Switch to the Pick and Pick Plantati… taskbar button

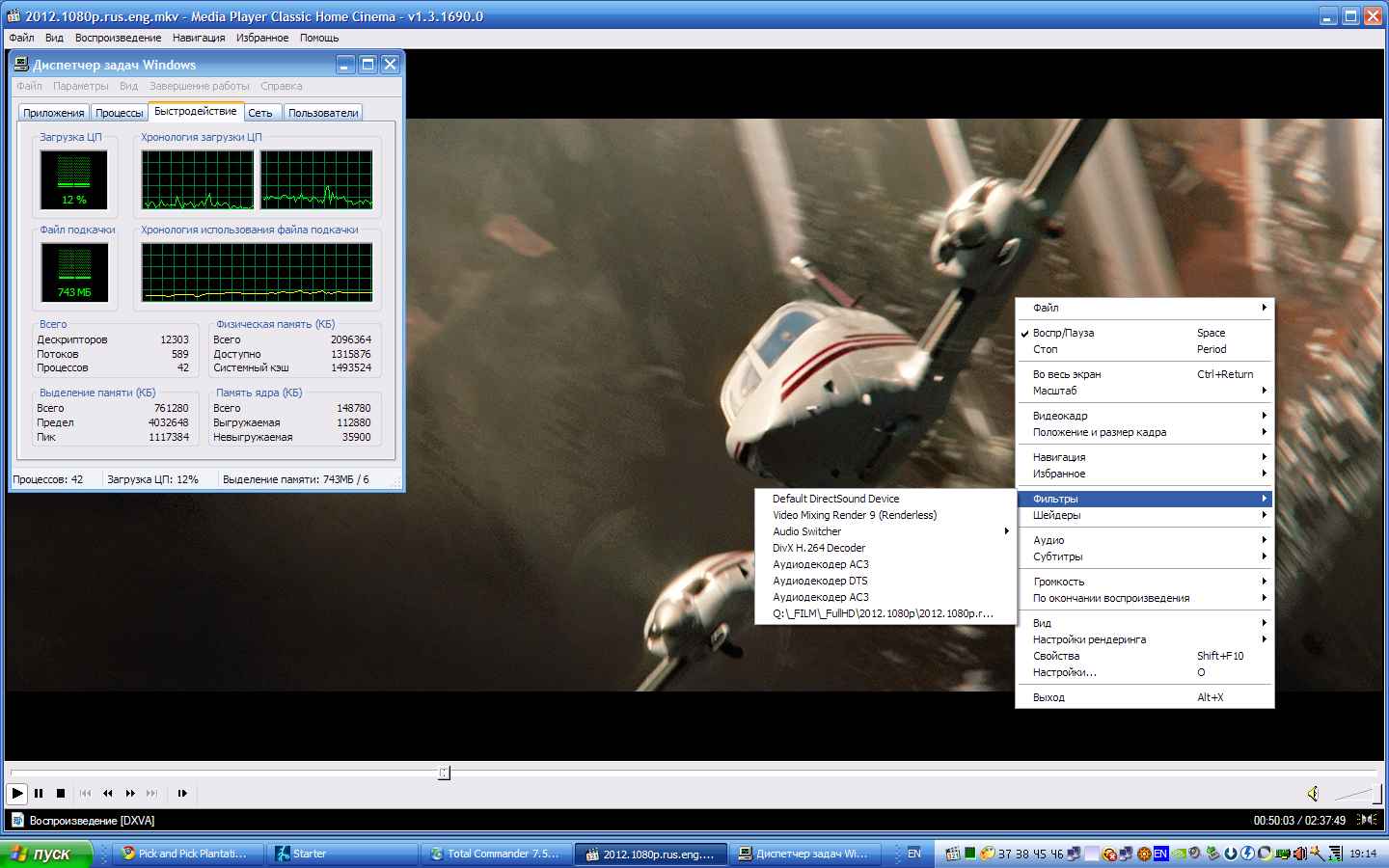pyautogui.click(x=189, y=854)
